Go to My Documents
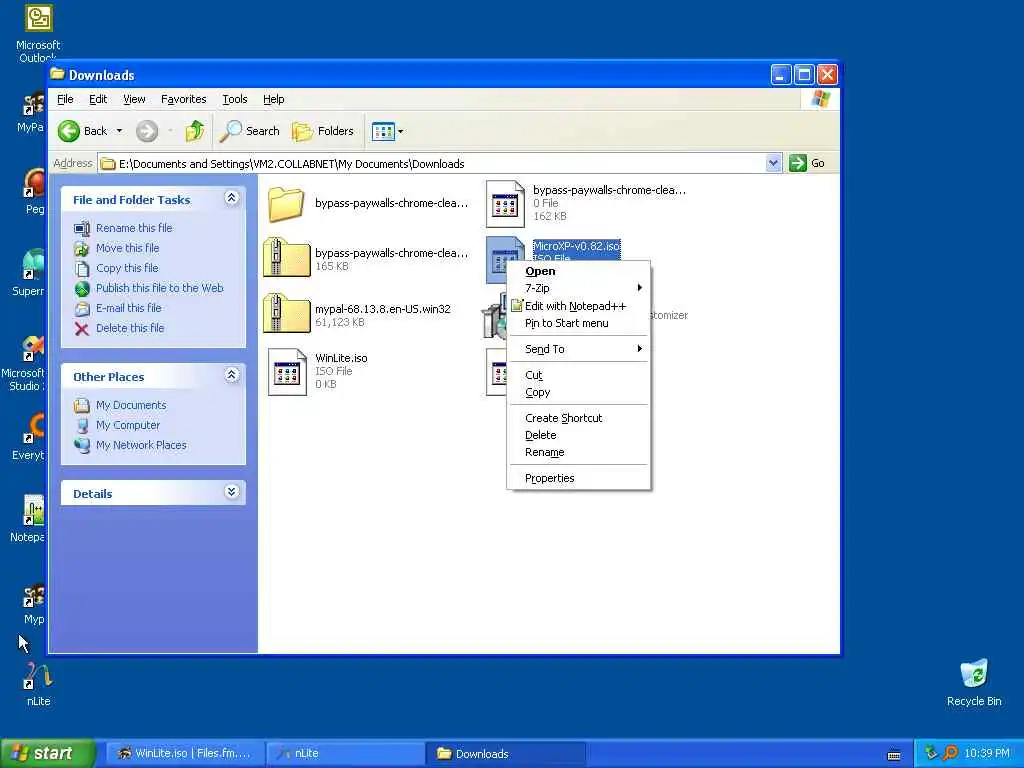The width and height of the screenshot is (1024, 768). tap(131, 406)
